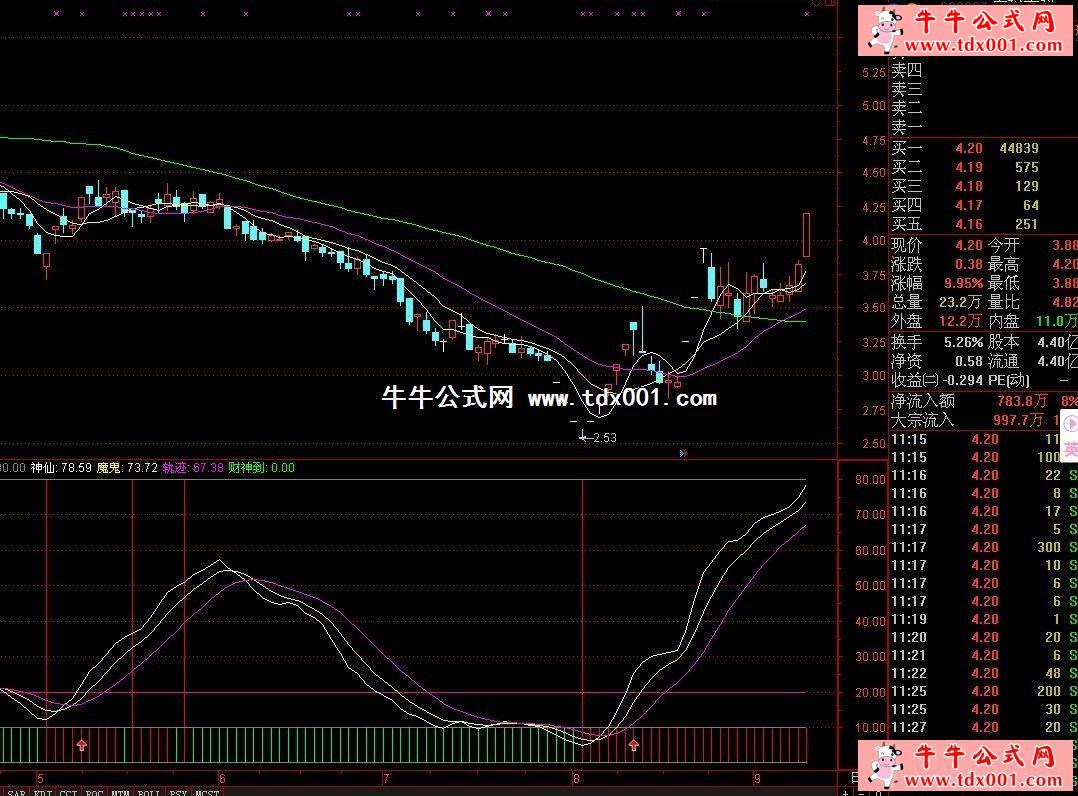Click the 今开 label
Viewport: 1078px width, 796px height.
point(1004,245)
